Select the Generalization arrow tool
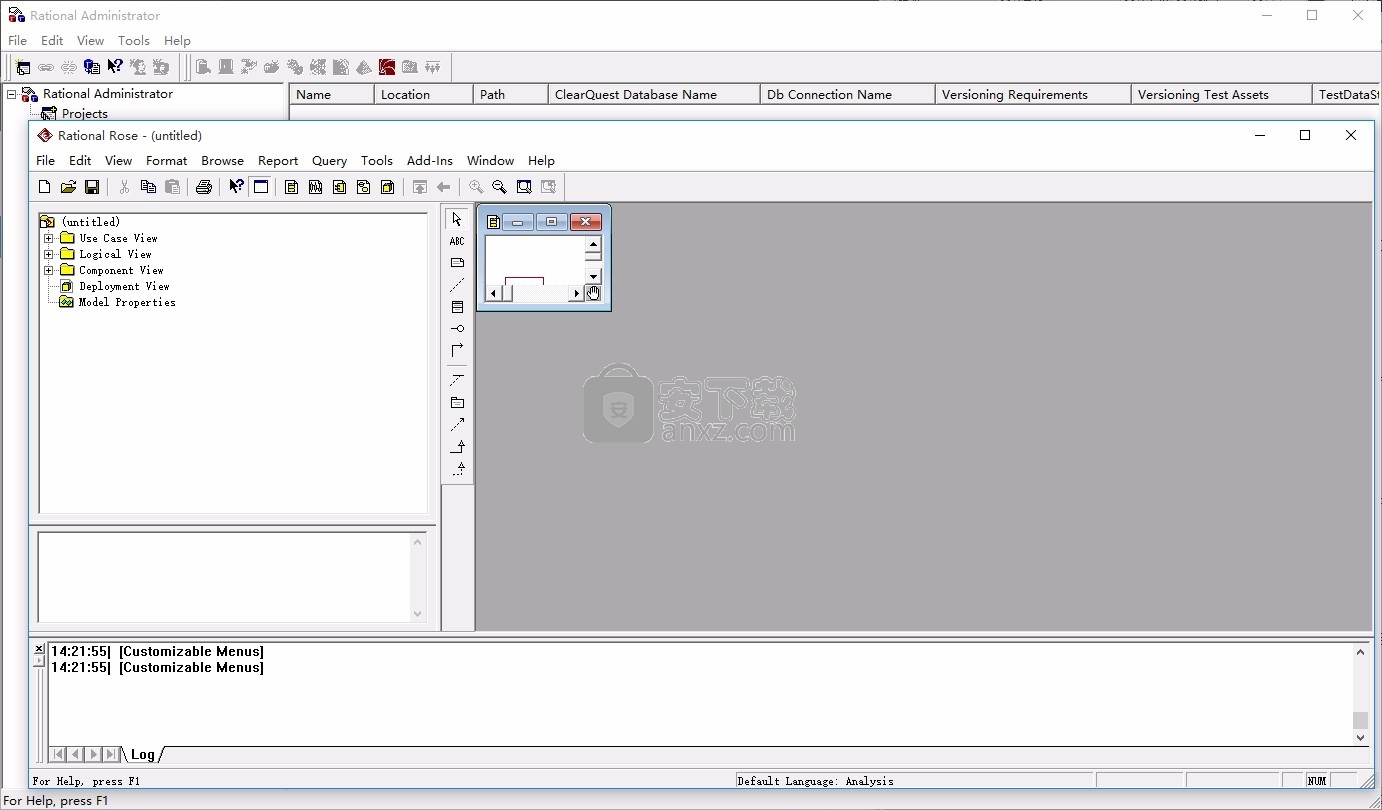The width and height of the screenshot is (1382, 810). (x=457, y=447)
